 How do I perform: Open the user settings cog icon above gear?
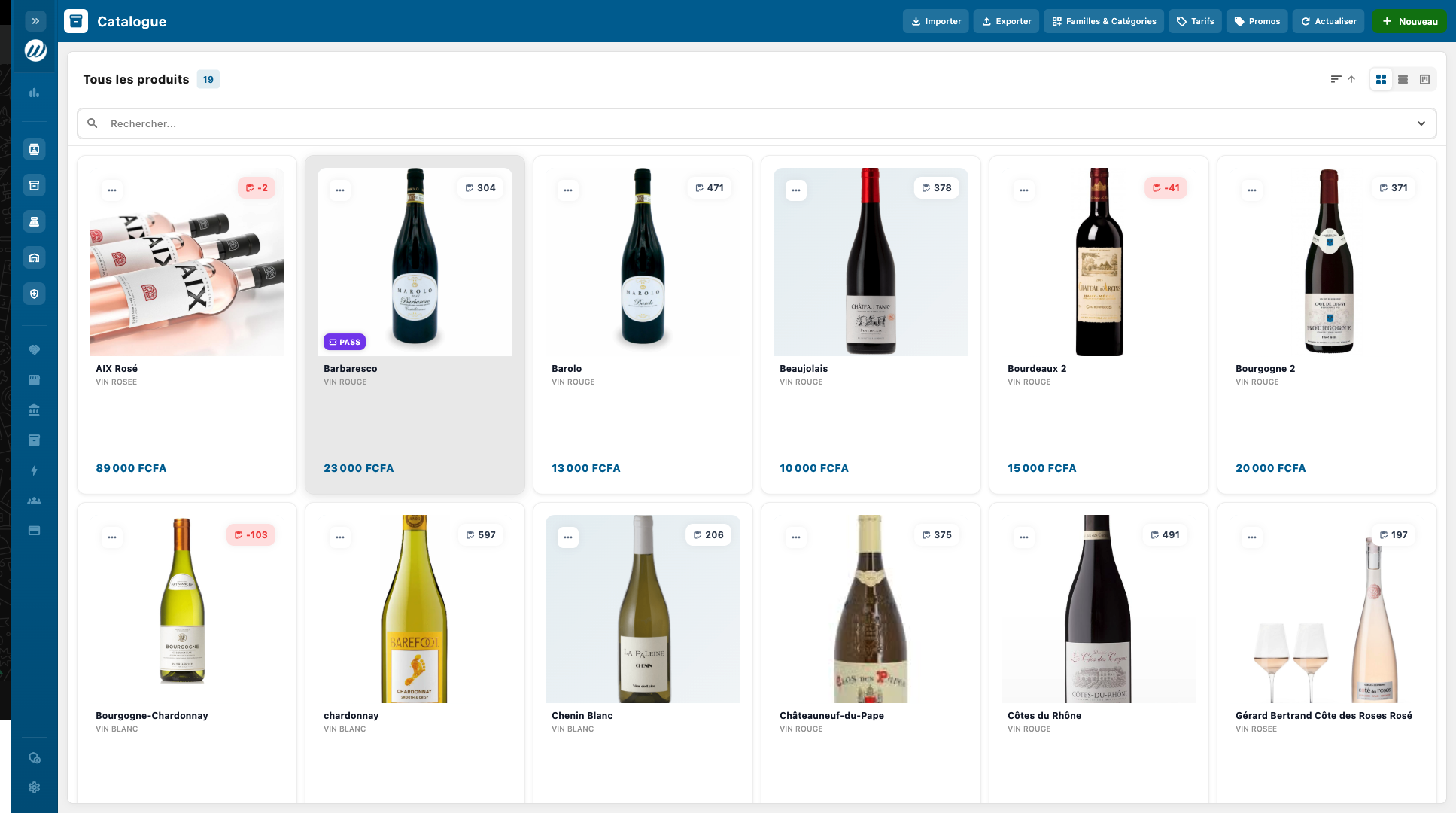coord(34,758)
